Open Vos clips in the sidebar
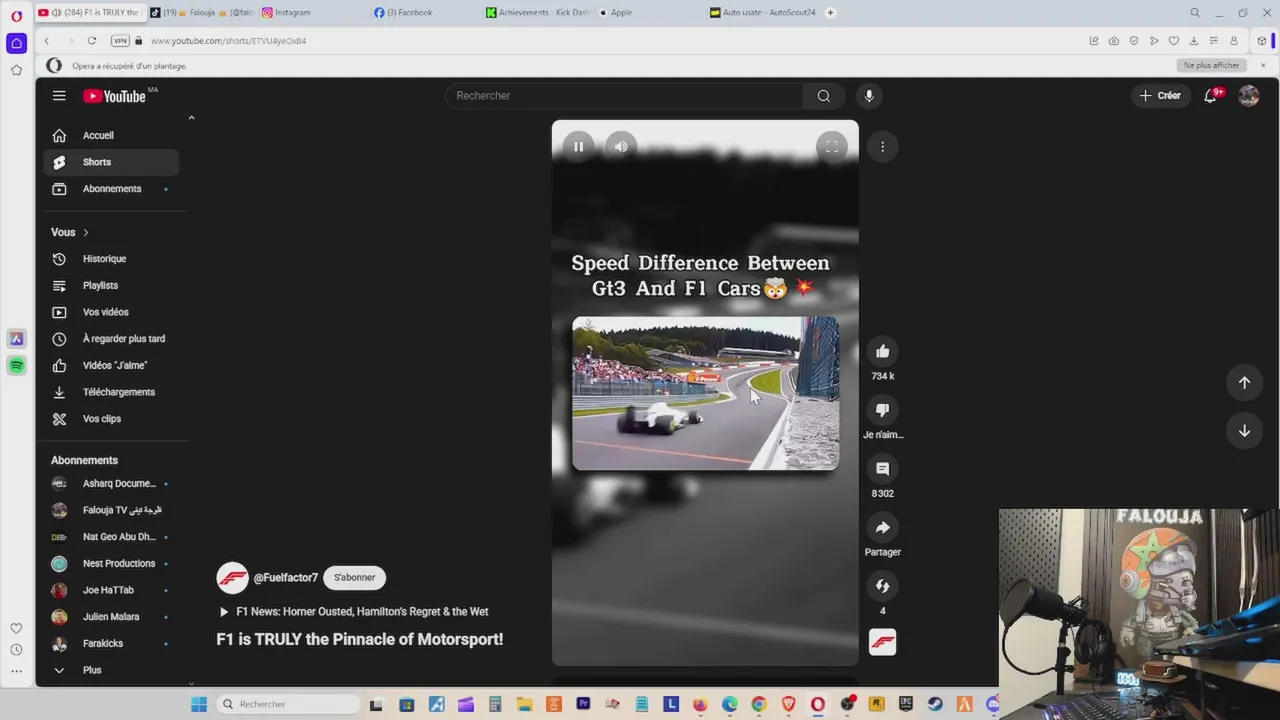Viewport: 1280px width, 720px height. click(x=111, y=419)
